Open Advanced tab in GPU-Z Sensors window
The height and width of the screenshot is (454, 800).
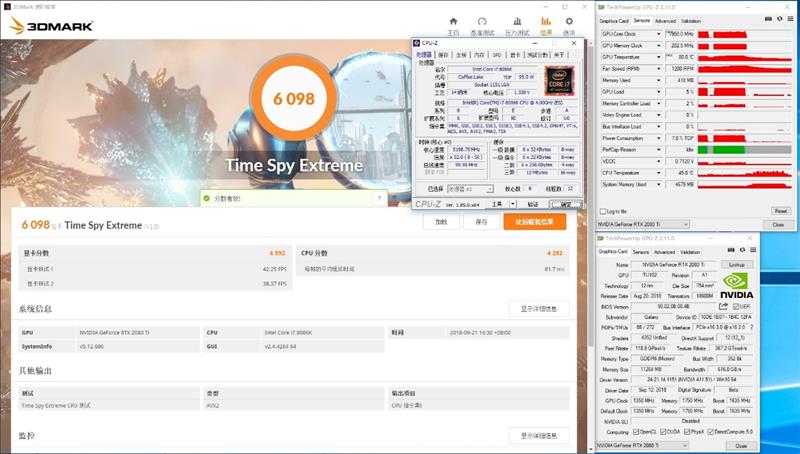[x=665, y=21]
